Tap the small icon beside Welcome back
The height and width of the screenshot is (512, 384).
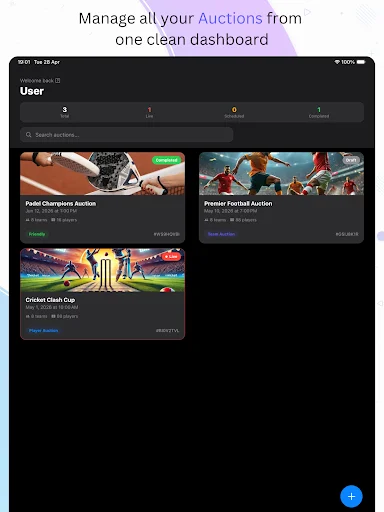[x=58, y=80]
